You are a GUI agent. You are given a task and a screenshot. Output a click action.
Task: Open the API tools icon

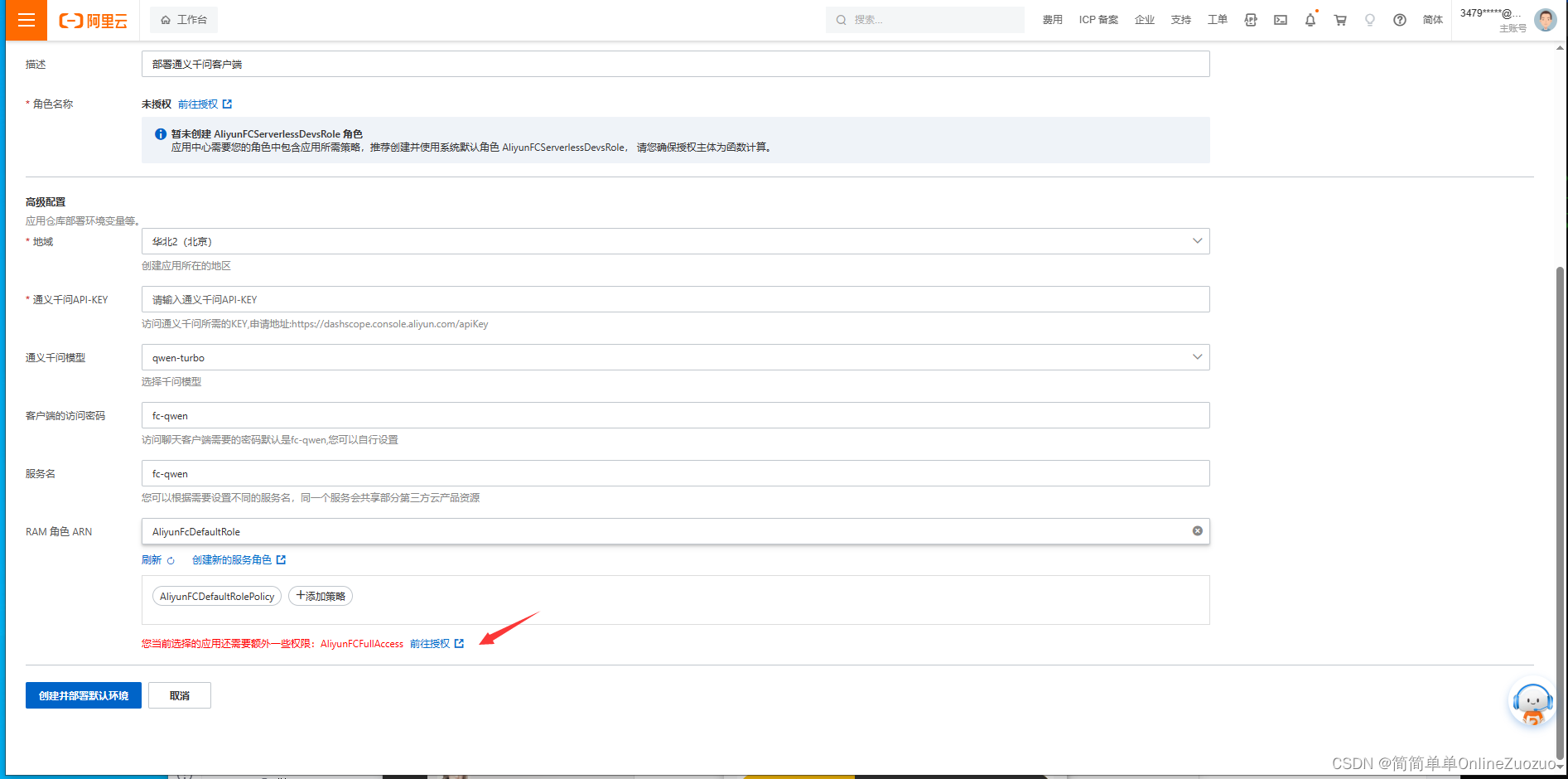(1251, 20)
